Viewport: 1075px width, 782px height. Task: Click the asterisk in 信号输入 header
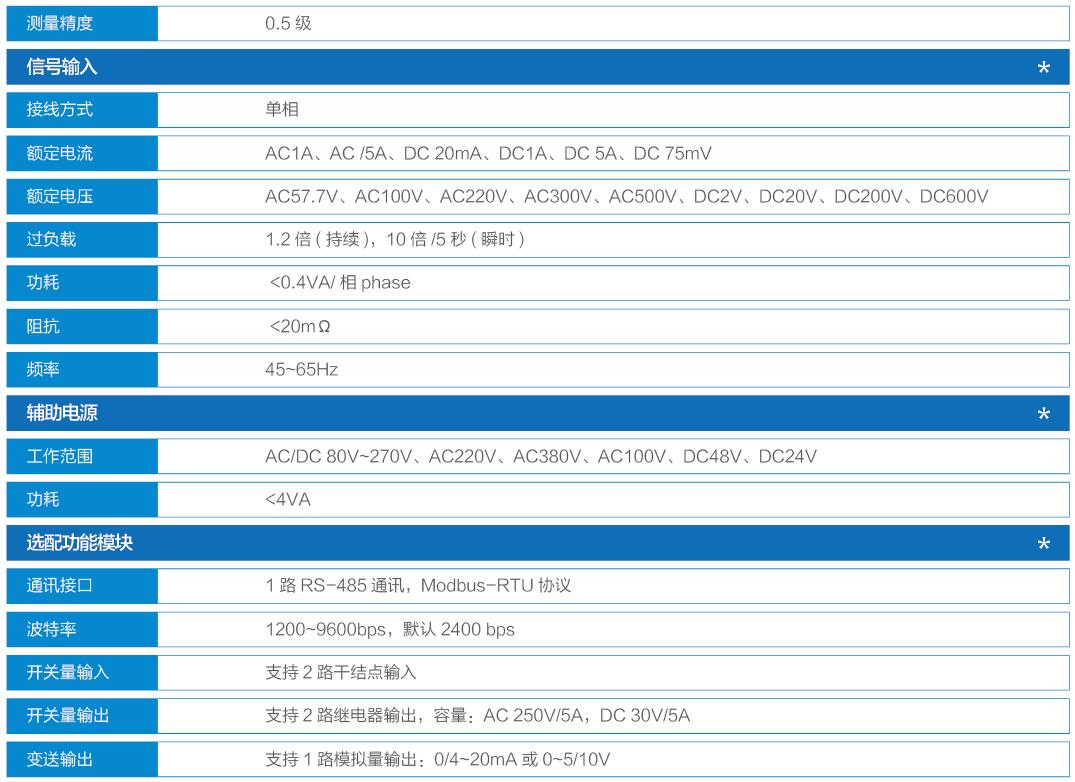(x=1043, y=69)
